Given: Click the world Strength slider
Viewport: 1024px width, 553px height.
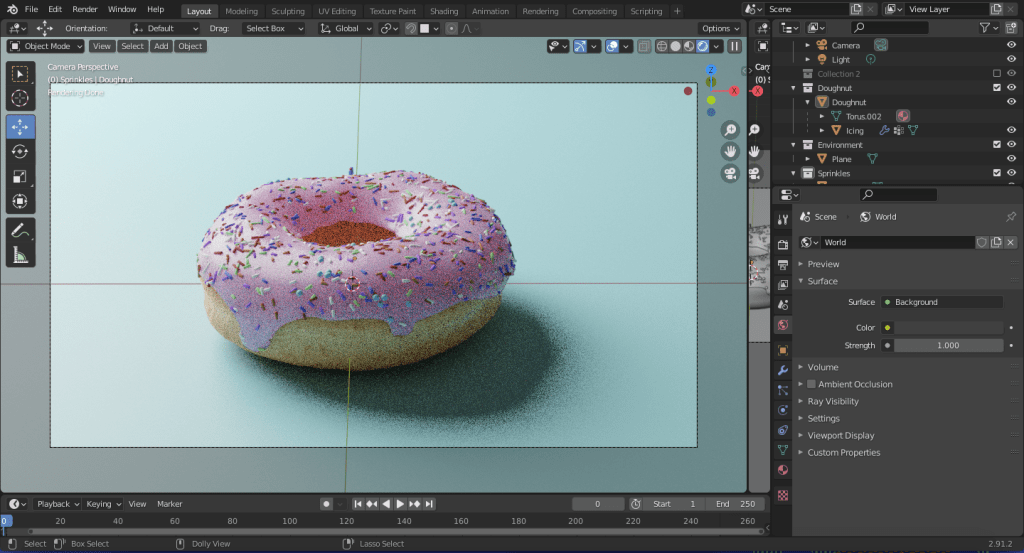Looking at the screenshot, I should tap(948, 345).
